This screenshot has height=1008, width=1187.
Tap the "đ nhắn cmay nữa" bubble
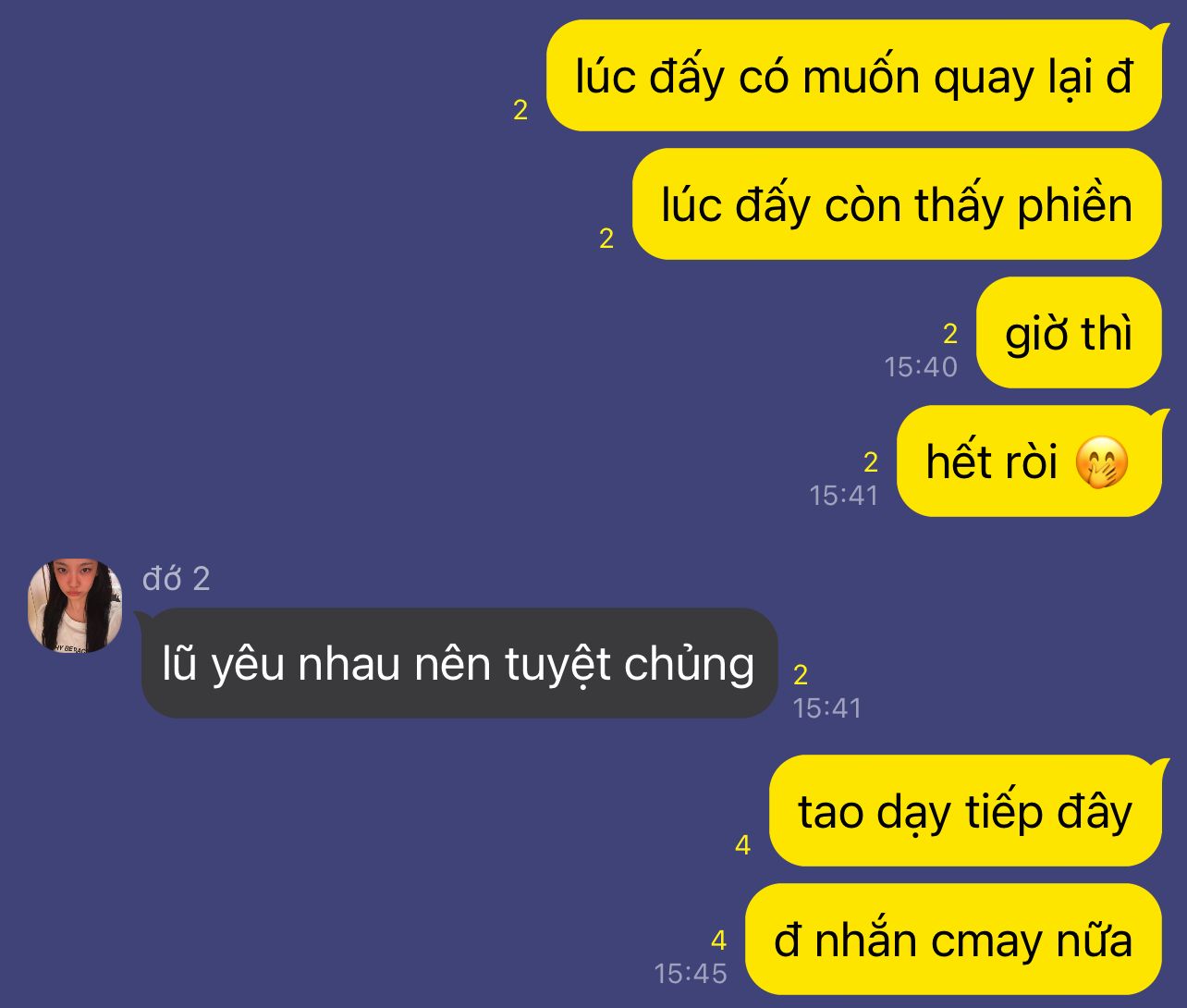coord(953,940)
